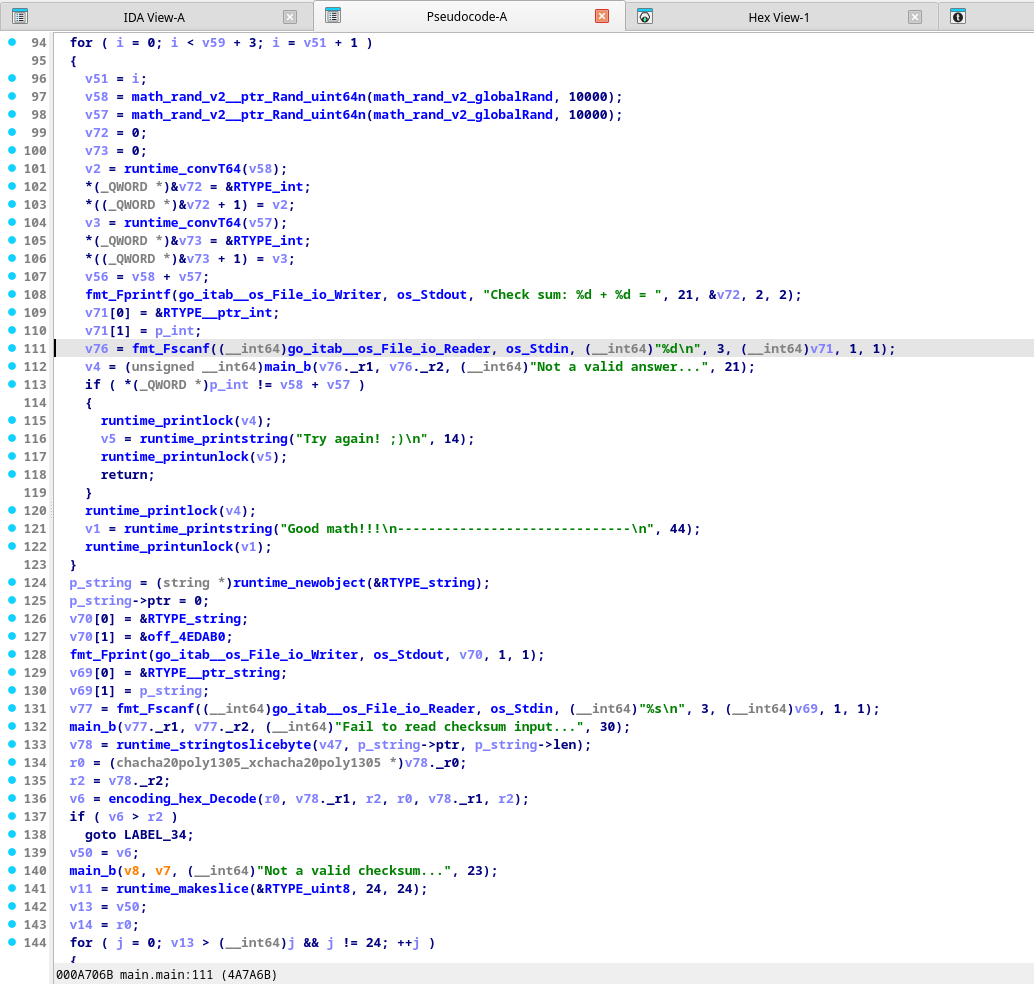Click the Pseudocode-A tab icon
Viewport: 1034px width, 984px height.
click(332, 16)
